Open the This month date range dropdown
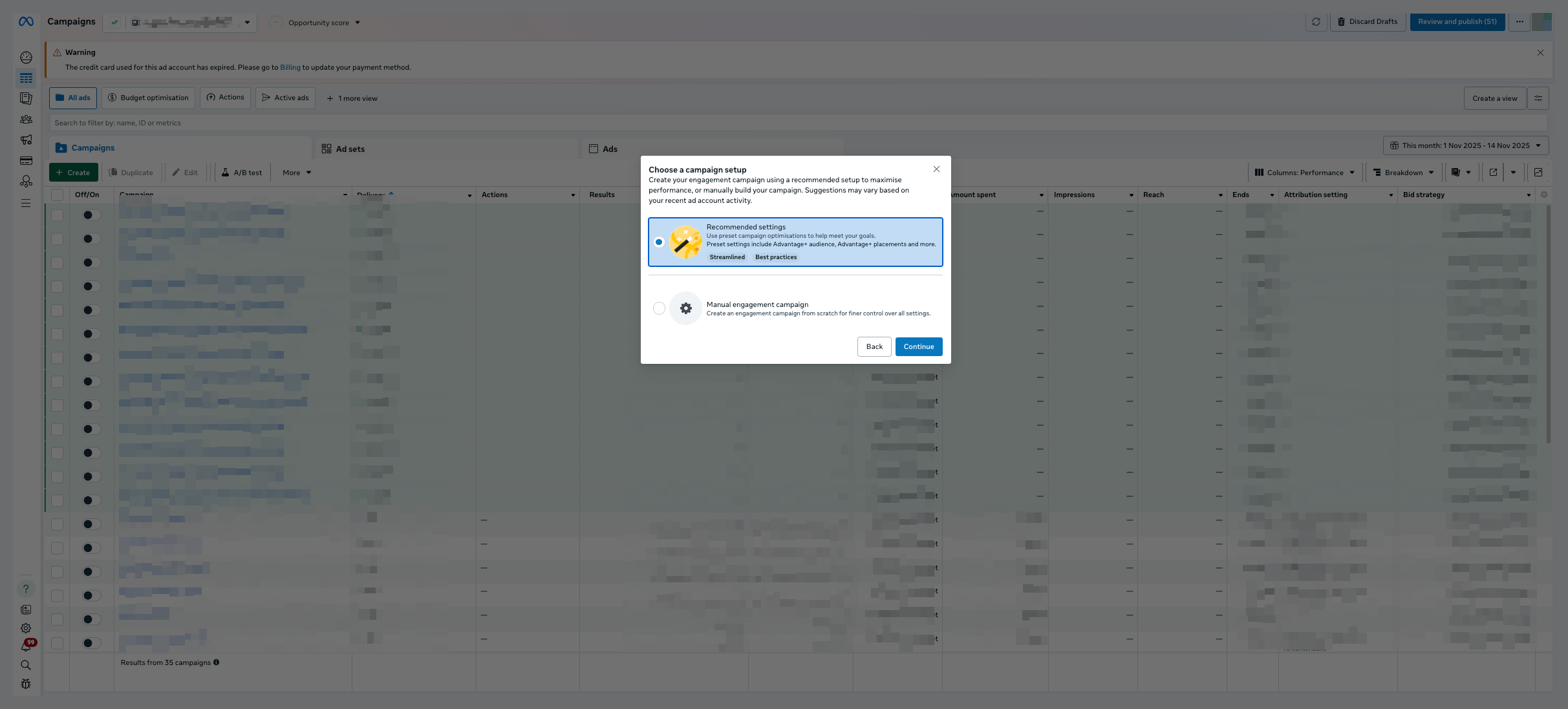The height and width of the screenshot is (709, 1568). (1465, 145)
